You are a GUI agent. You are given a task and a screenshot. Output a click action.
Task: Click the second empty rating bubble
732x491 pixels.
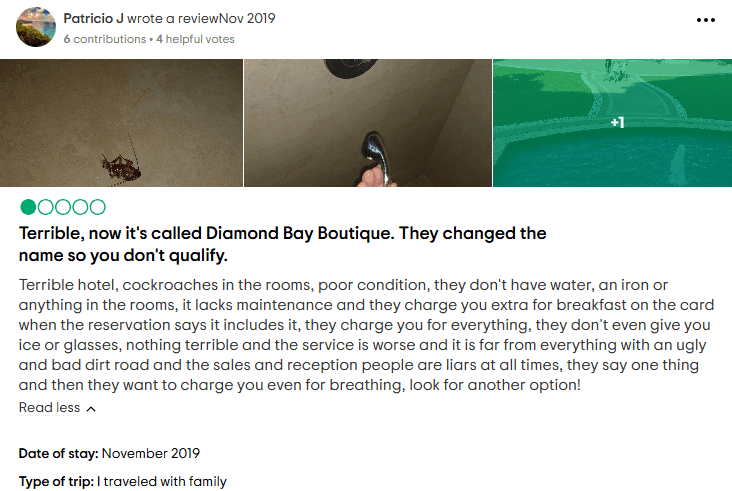[x=45, y=207]
